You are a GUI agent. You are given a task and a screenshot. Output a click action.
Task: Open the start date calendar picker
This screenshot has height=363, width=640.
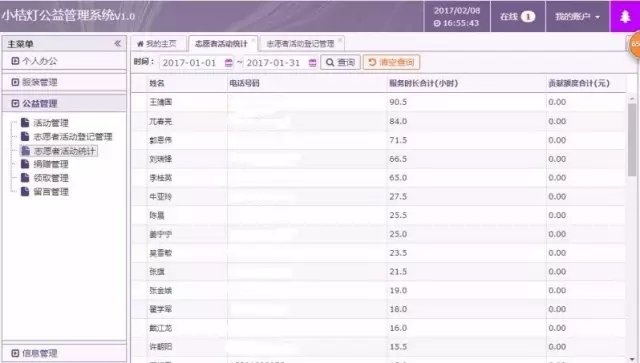pyautogui.click(x=229, y=62)
